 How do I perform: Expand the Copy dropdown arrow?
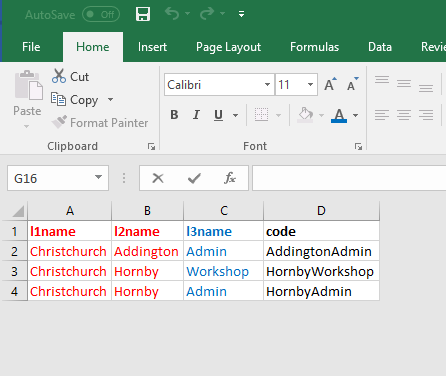tap(110, 99)
